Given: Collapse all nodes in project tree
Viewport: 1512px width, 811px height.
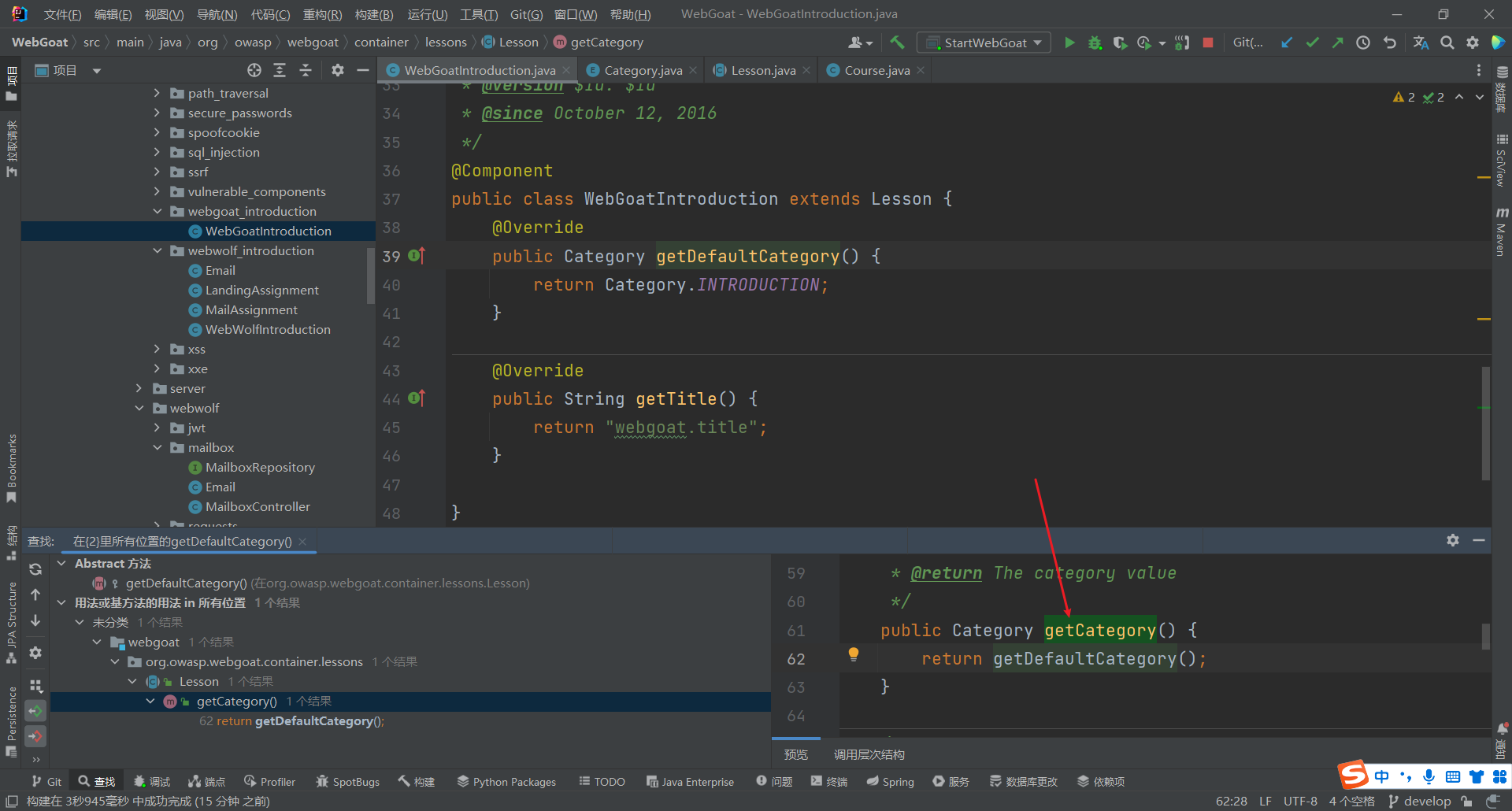Looking at the screenshot, I should tap(306, 70).
